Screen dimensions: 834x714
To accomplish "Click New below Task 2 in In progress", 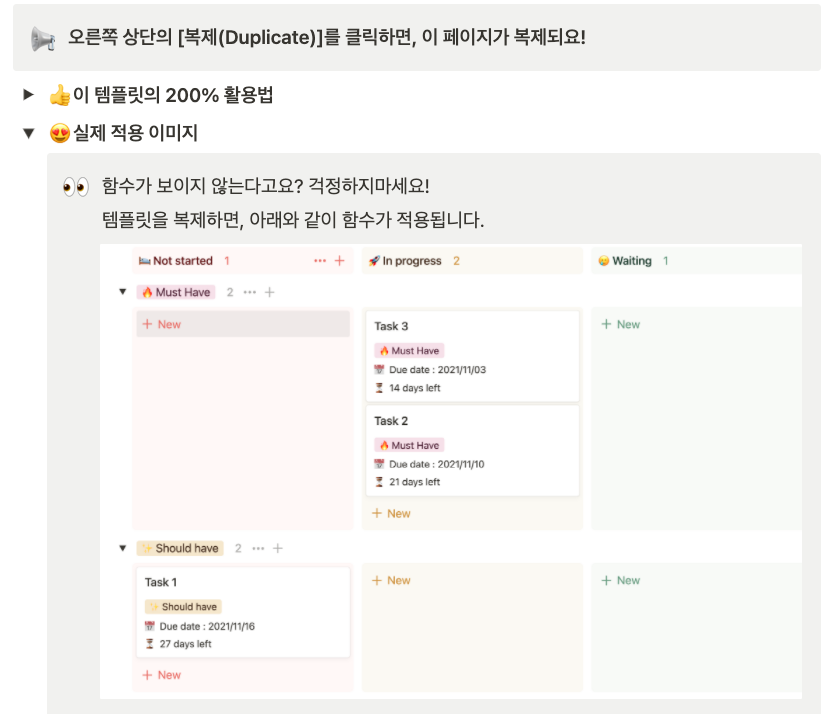I will 391,513.
